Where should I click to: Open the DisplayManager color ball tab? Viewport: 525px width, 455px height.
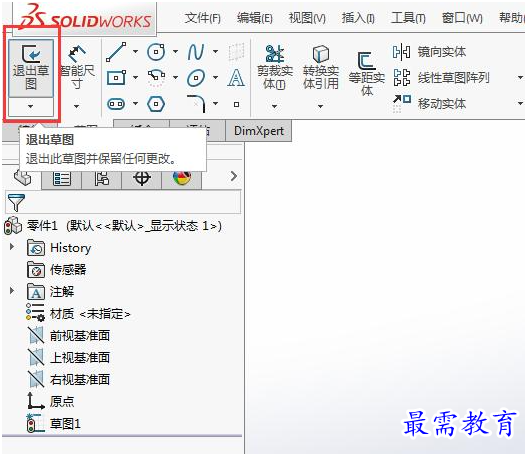[x=182, y=179]
